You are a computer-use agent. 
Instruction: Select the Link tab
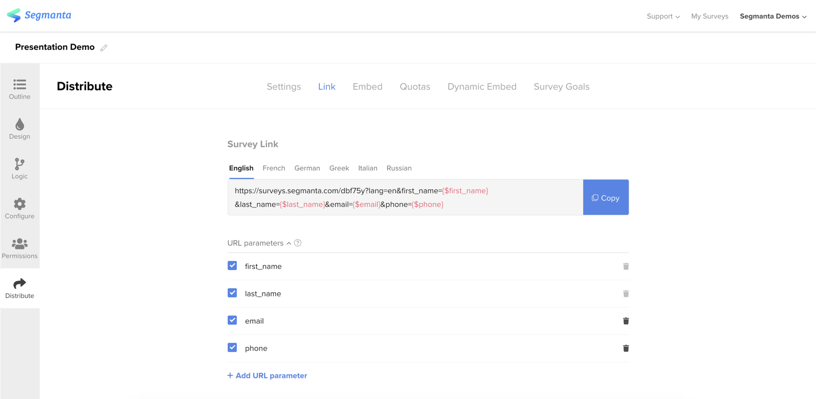point(327,87)
